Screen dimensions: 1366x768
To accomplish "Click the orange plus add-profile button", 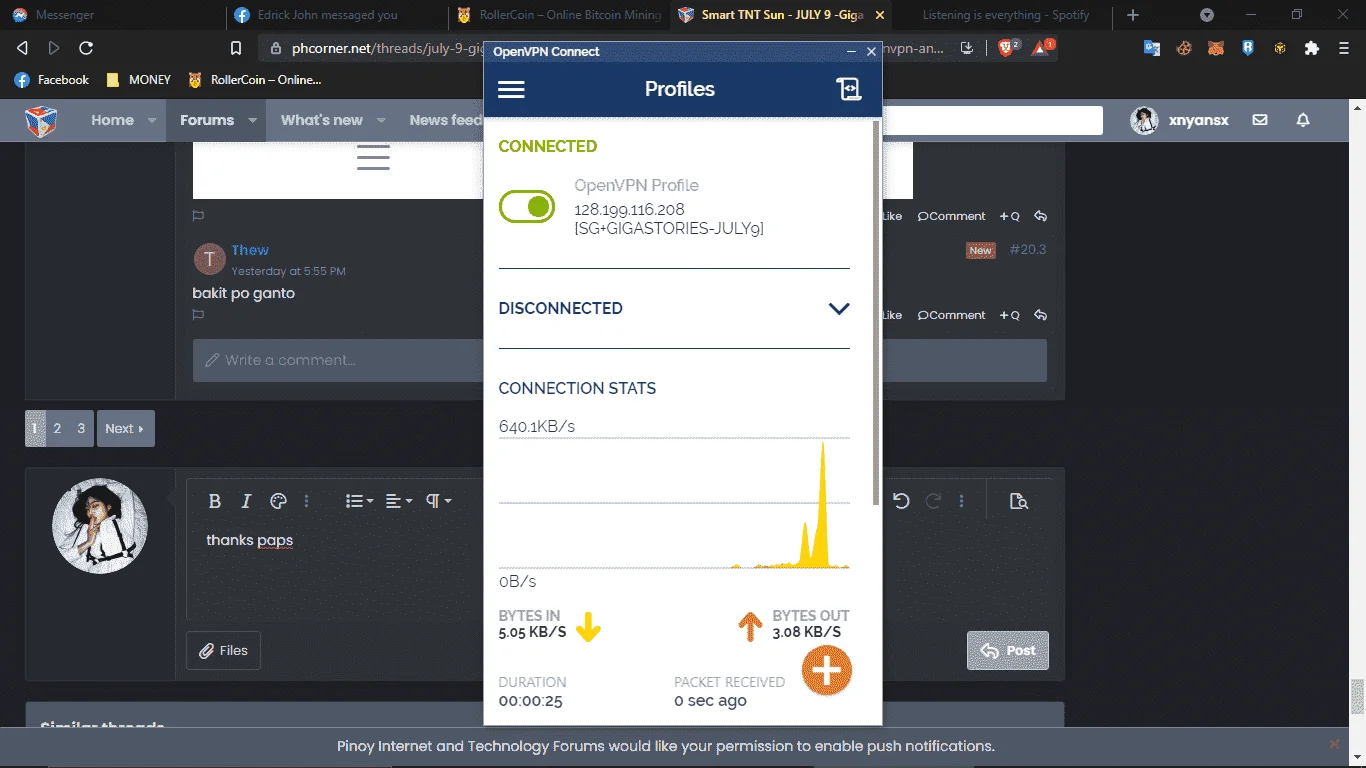I will pyautogui.click(x=826, y=670).
